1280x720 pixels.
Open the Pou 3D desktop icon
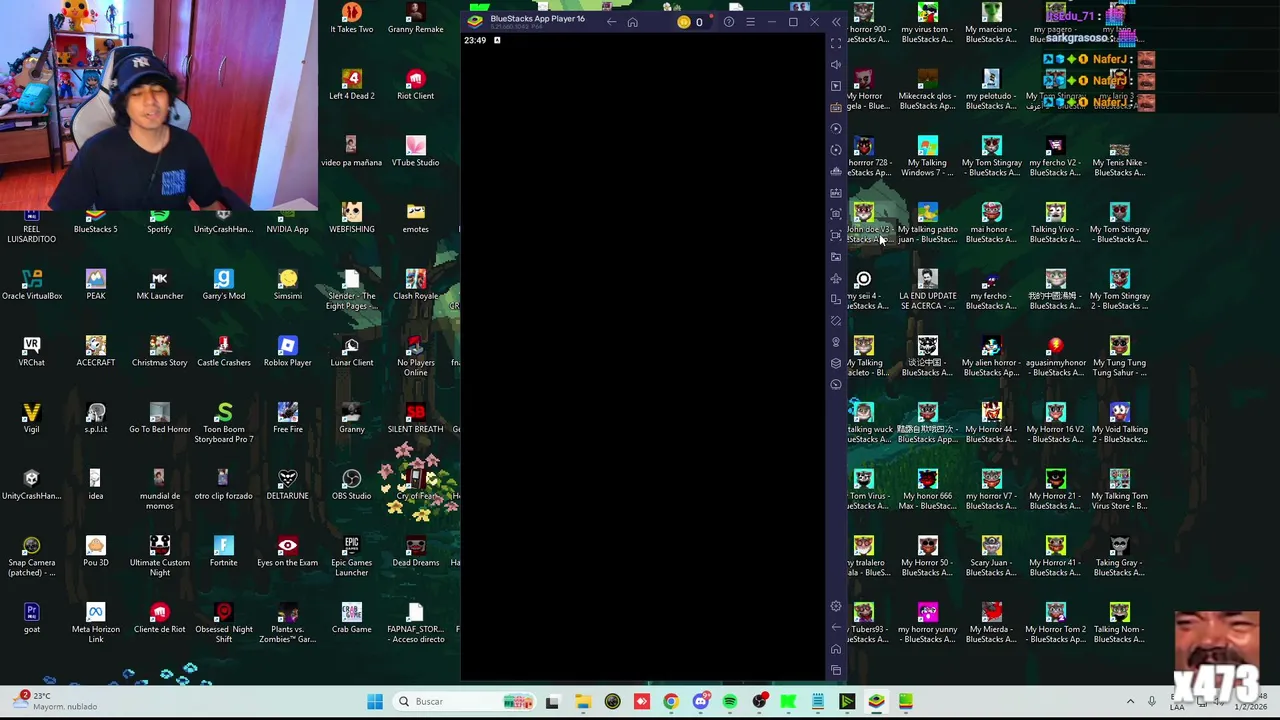[96, 551]
